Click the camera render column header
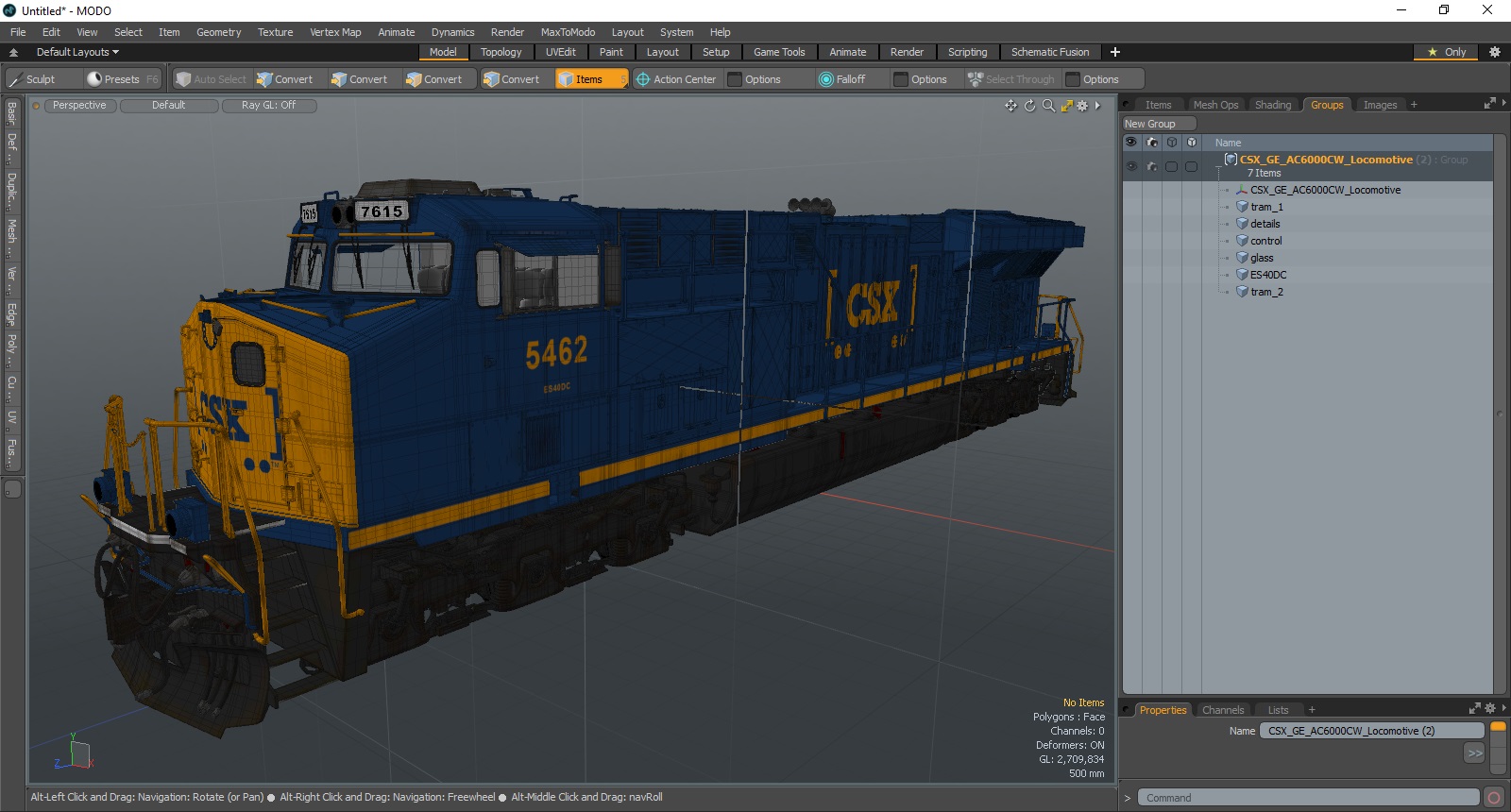 click(x=1151, y=143)
